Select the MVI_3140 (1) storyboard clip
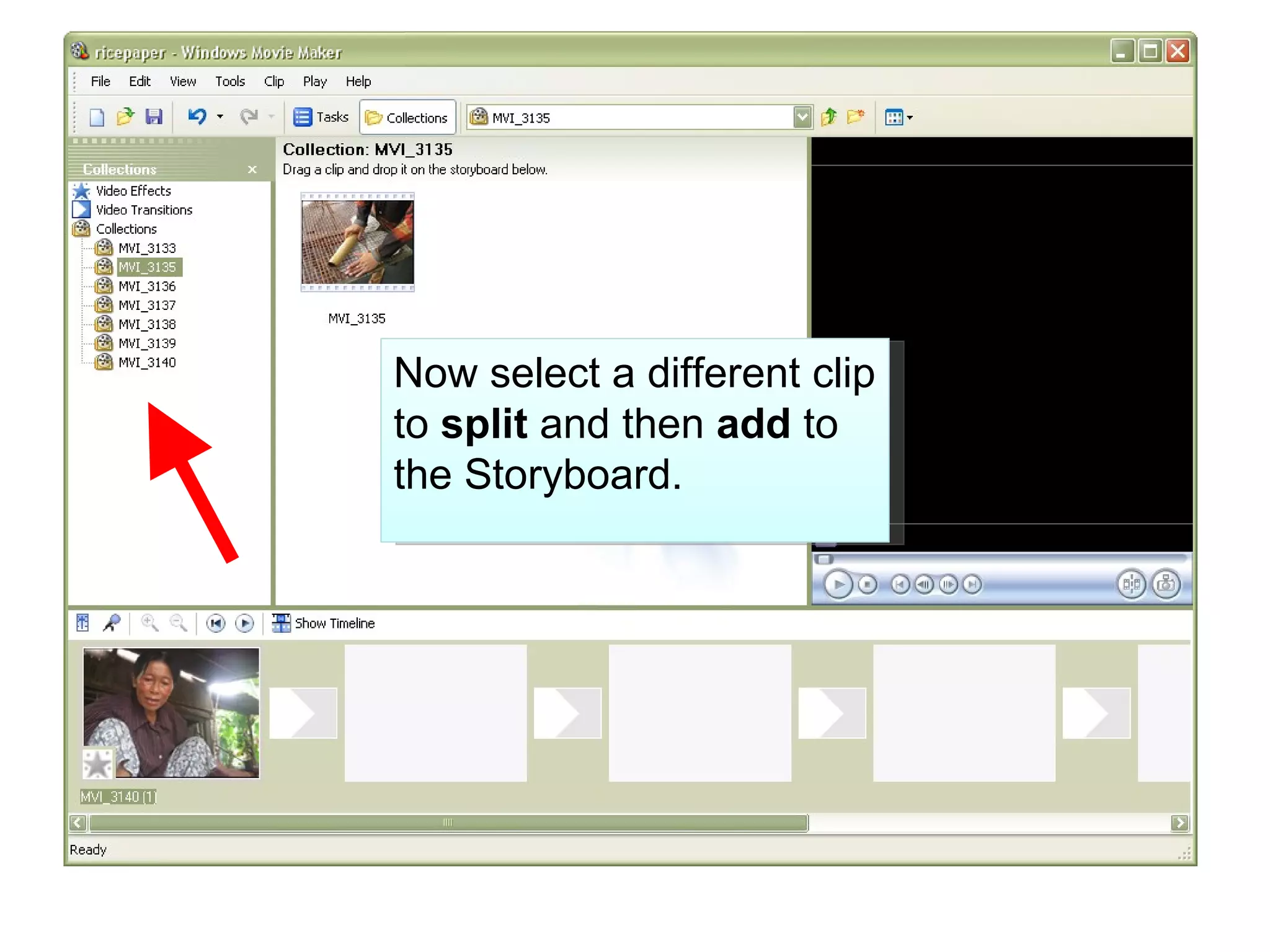 pos(171,713)
